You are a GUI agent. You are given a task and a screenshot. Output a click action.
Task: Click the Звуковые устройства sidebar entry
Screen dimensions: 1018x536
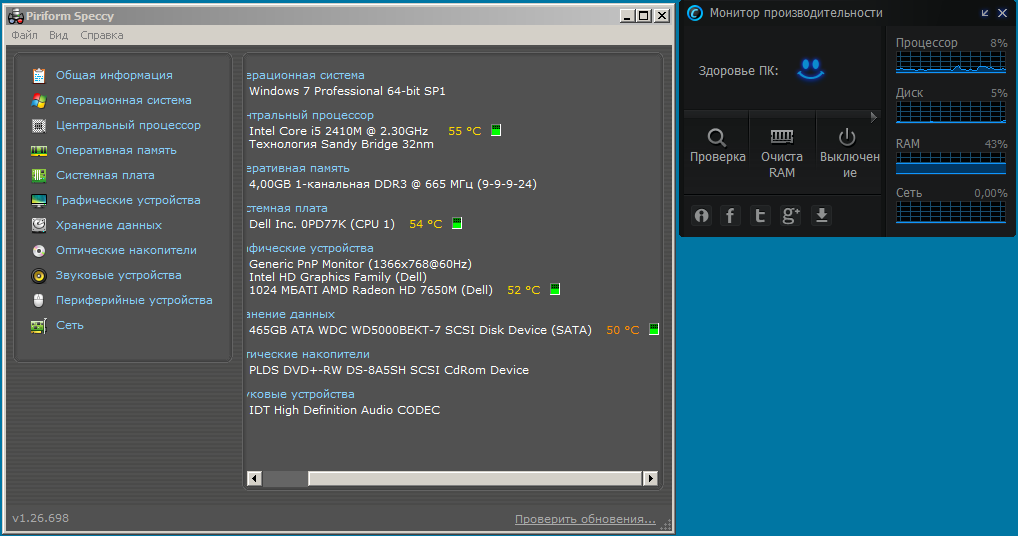click(x=119, y=275)
